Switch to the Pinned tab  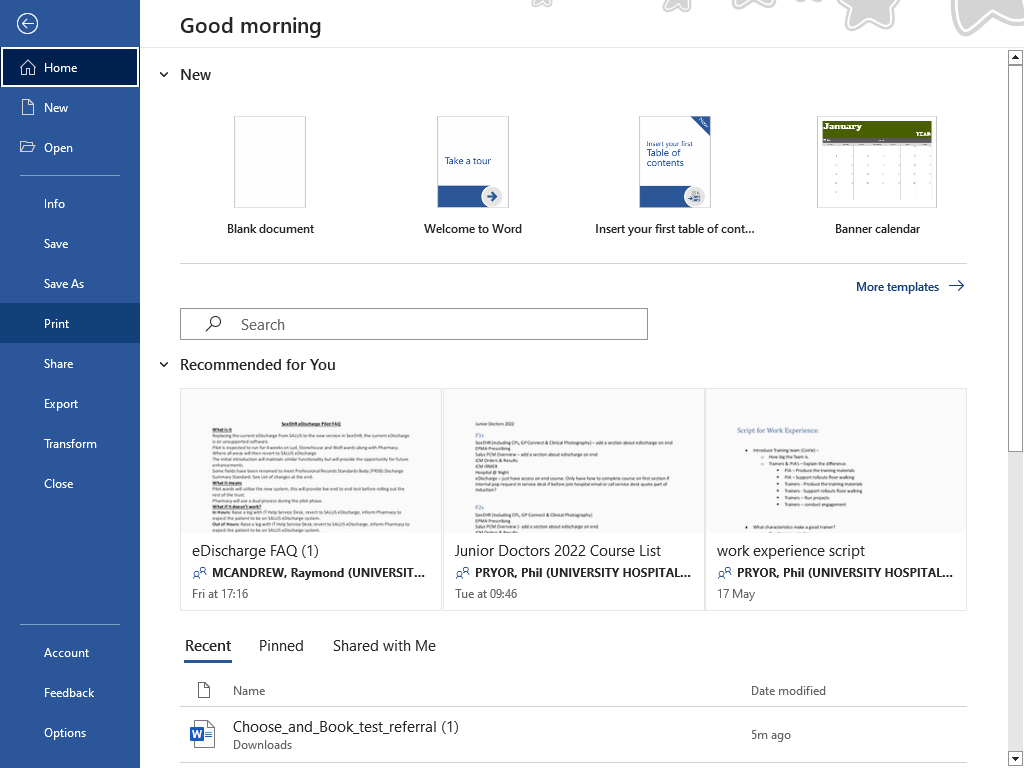pyautogui.click(x=281, y=646)
